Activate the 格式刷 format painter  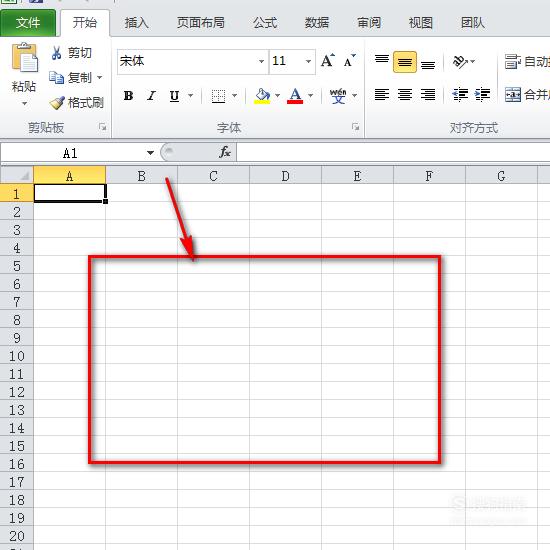[76, 102]
